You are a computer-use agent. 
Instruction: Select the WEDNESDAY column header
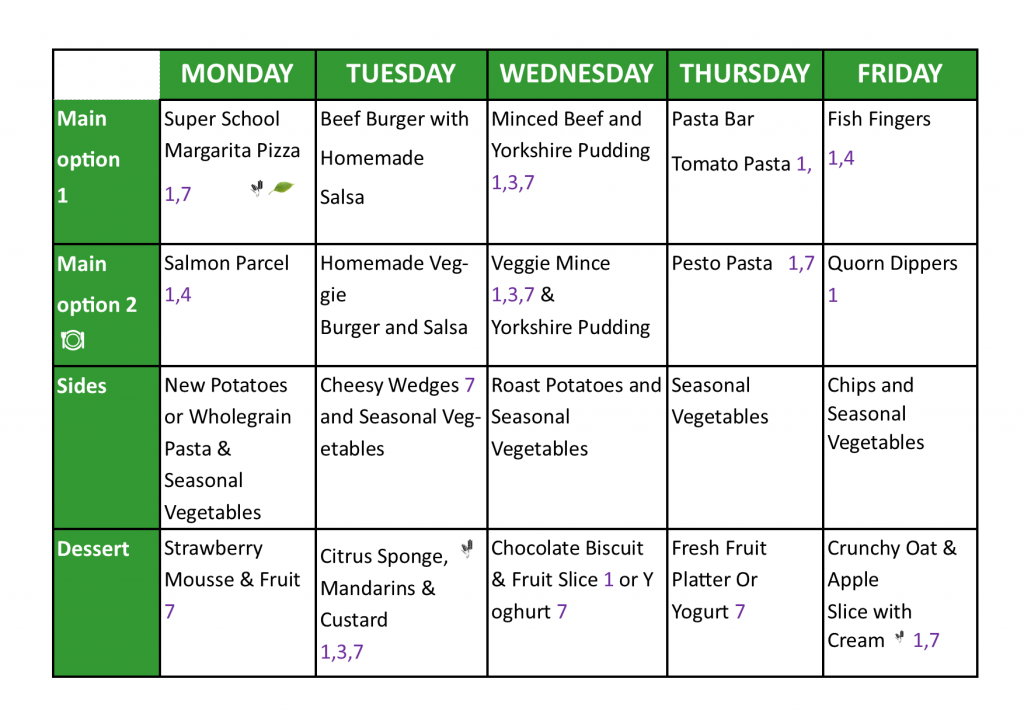[577, 74]
